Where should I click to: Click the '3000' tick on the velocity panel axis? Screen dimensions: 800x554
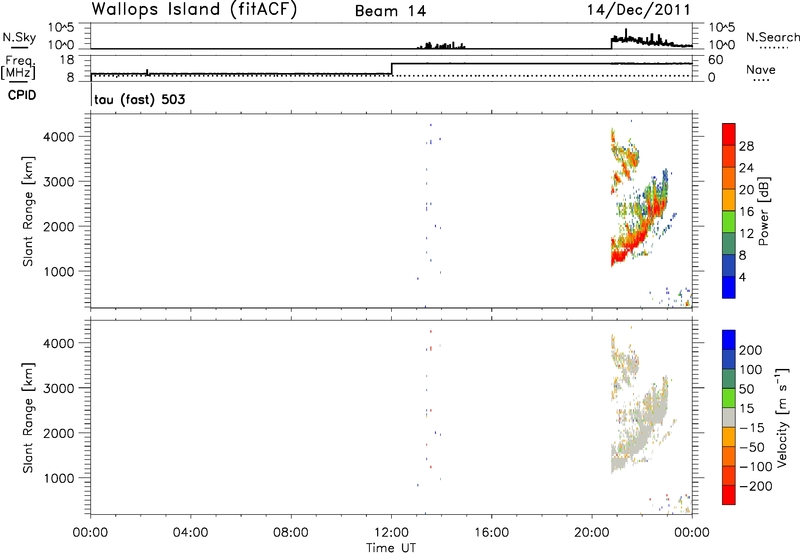click(x=60, y=388)
